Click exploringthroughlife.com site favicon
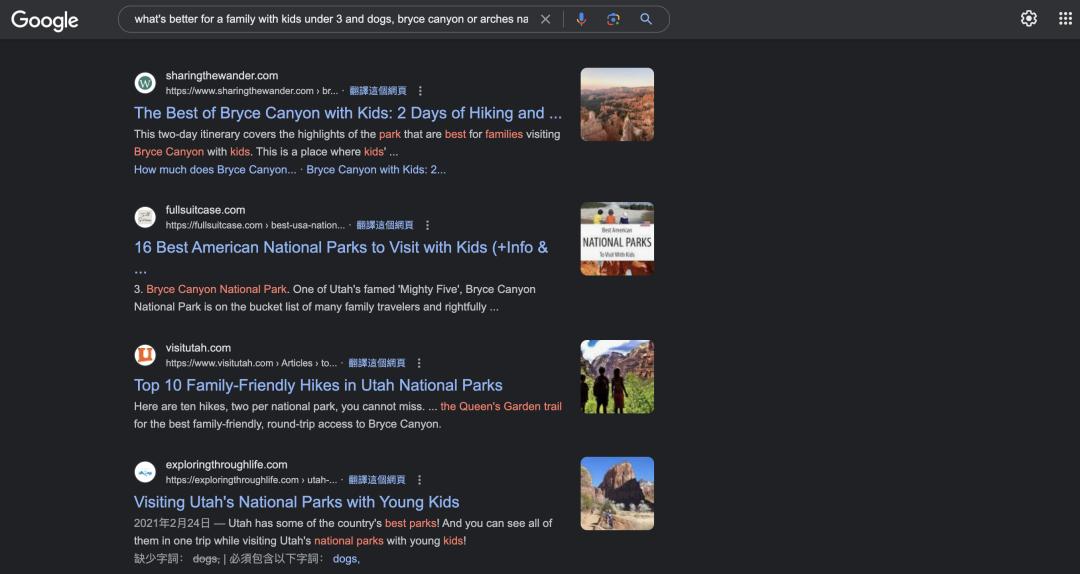This screenshot has height=574, width=1080. [145, 473]
